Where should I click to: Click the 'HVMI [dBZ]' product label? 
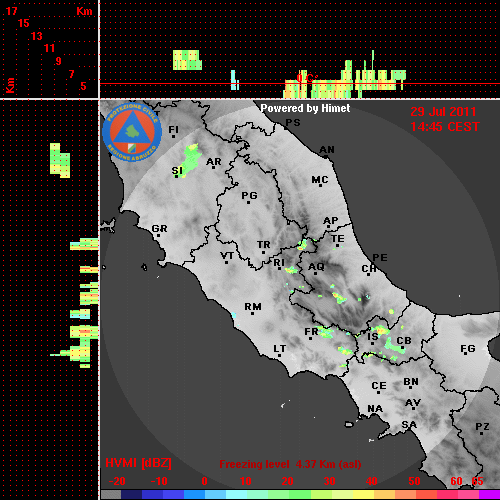coord(138,463)
